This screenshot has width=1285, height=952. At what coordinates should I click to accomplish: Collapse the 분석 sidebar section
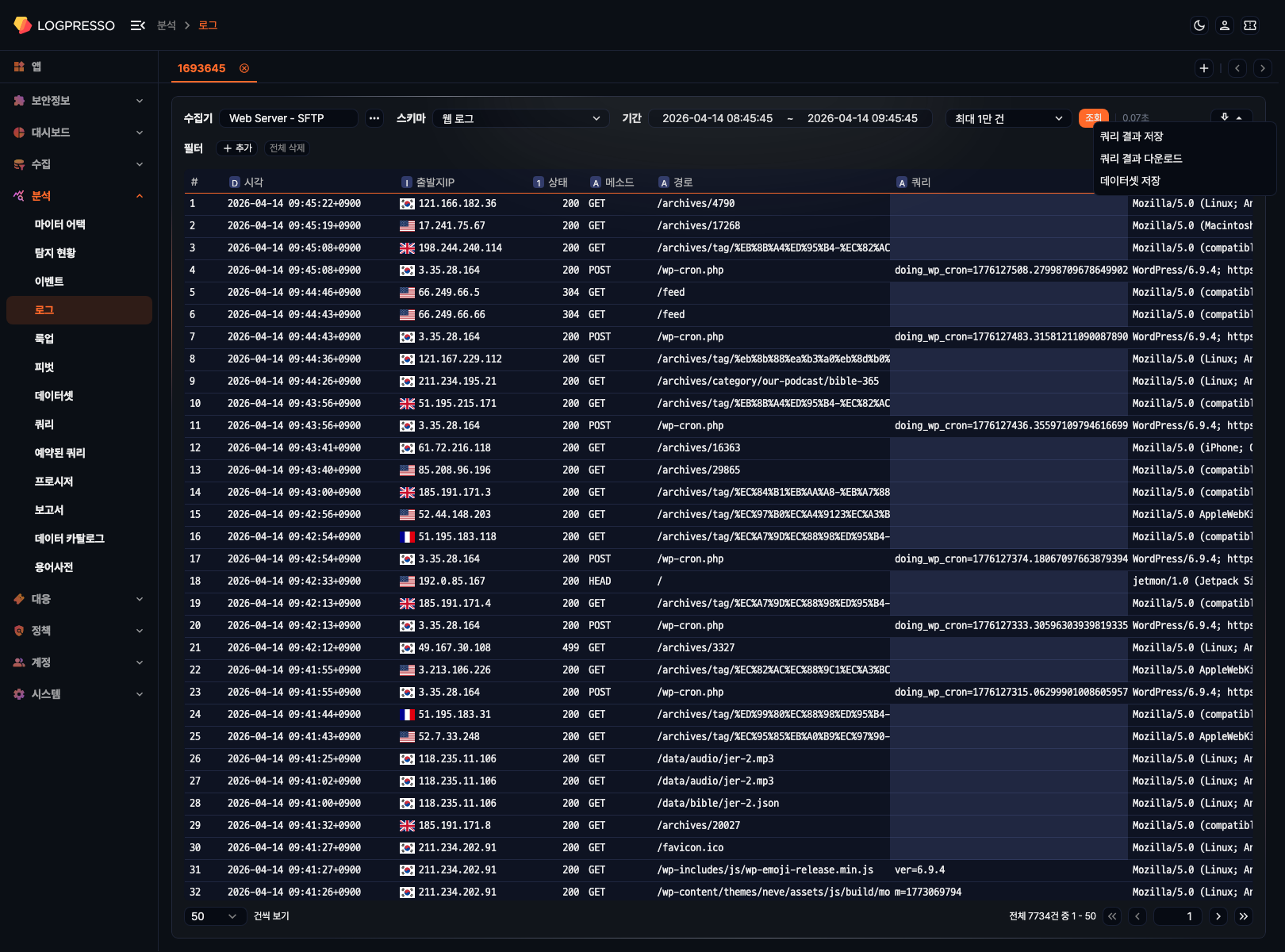pyautogui.click(x=140, y=196)
